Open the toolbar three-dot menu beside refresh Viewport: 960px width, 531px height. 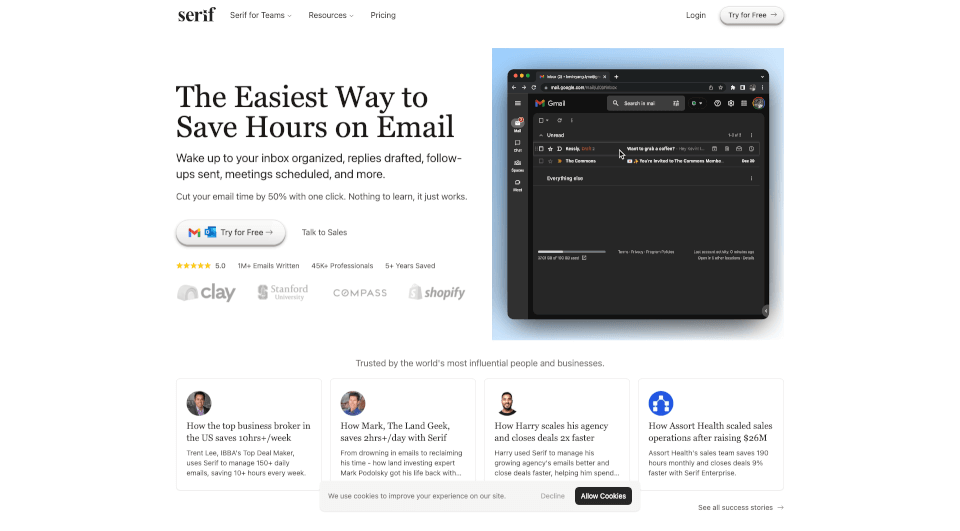572,121
